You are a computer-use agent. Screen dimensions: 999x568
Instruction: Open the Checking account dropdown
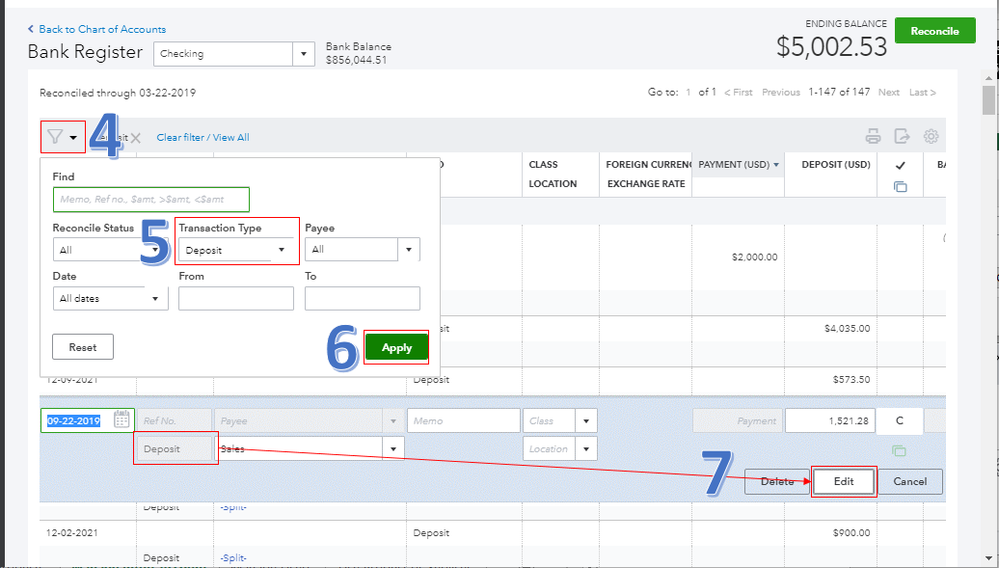(x=303, y=54)
